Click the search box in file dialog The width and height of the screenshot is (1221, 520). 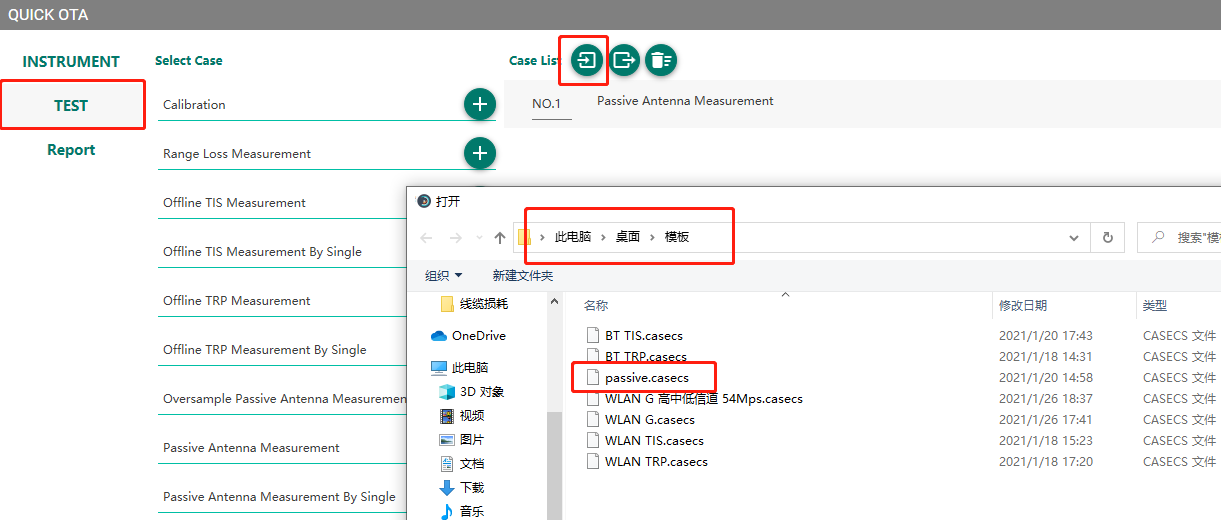click(x=1180, y=238)
